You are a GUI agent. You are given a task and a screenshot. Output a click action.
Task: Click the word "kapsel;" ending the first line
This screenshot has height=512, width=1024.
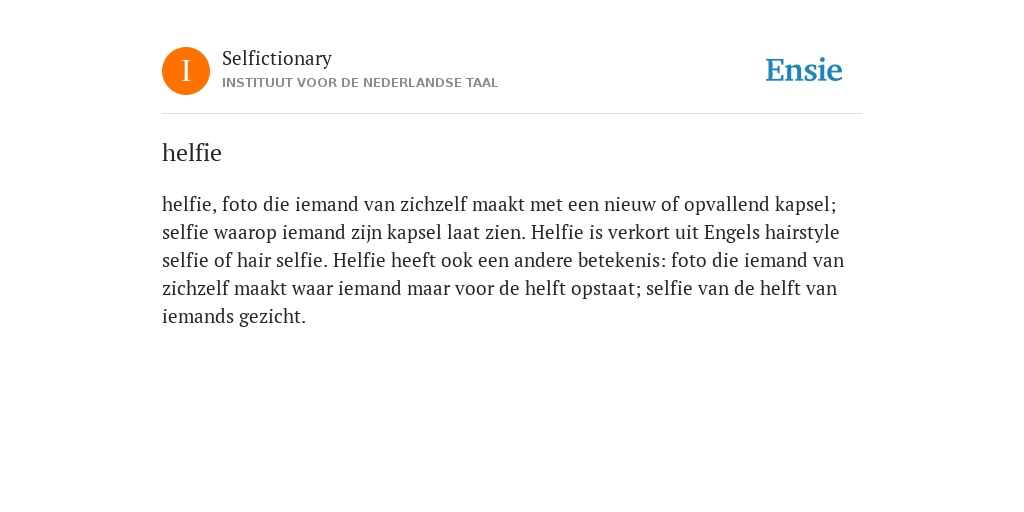pos(806,205)
